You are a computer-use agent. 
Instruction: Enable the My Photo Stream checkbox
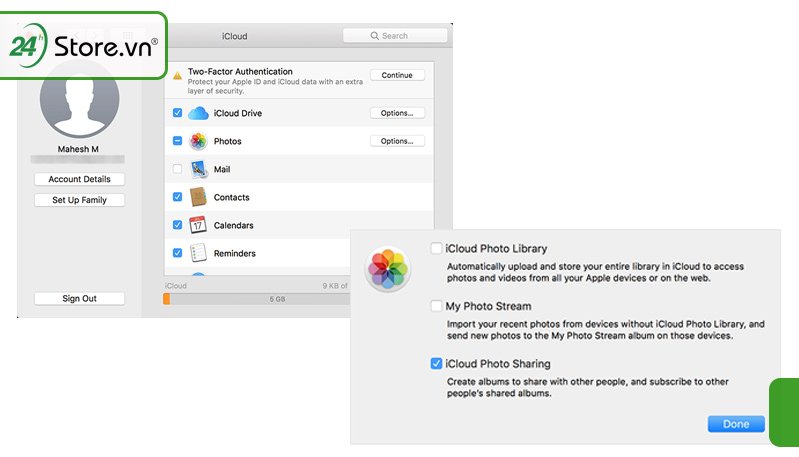pos(435,306)
